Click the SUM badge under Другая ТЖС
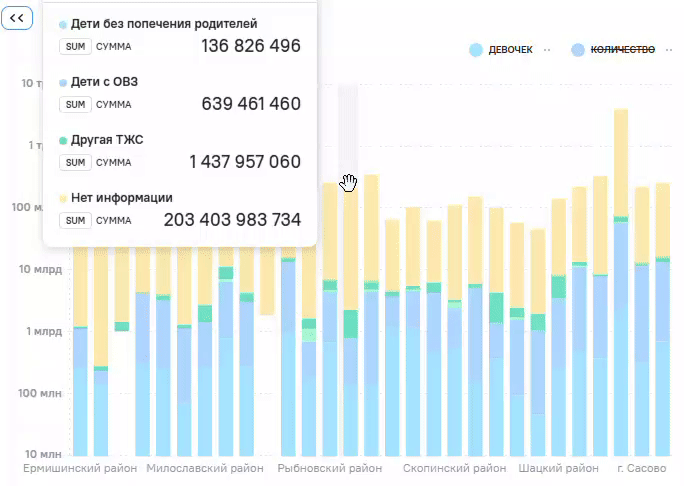This screenshot has height=486, width=684. tap(75, 162)
